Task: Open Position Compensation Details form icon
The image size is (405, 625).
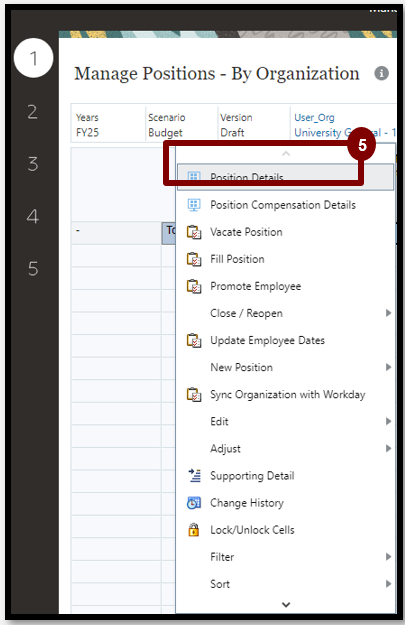Action: coord(194,205)
